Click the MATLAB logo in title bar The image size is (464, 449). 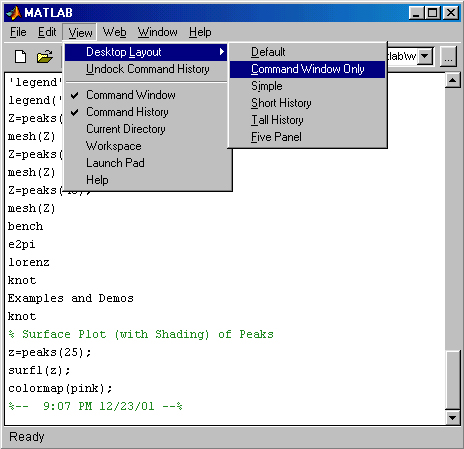[x=13, y=13]
